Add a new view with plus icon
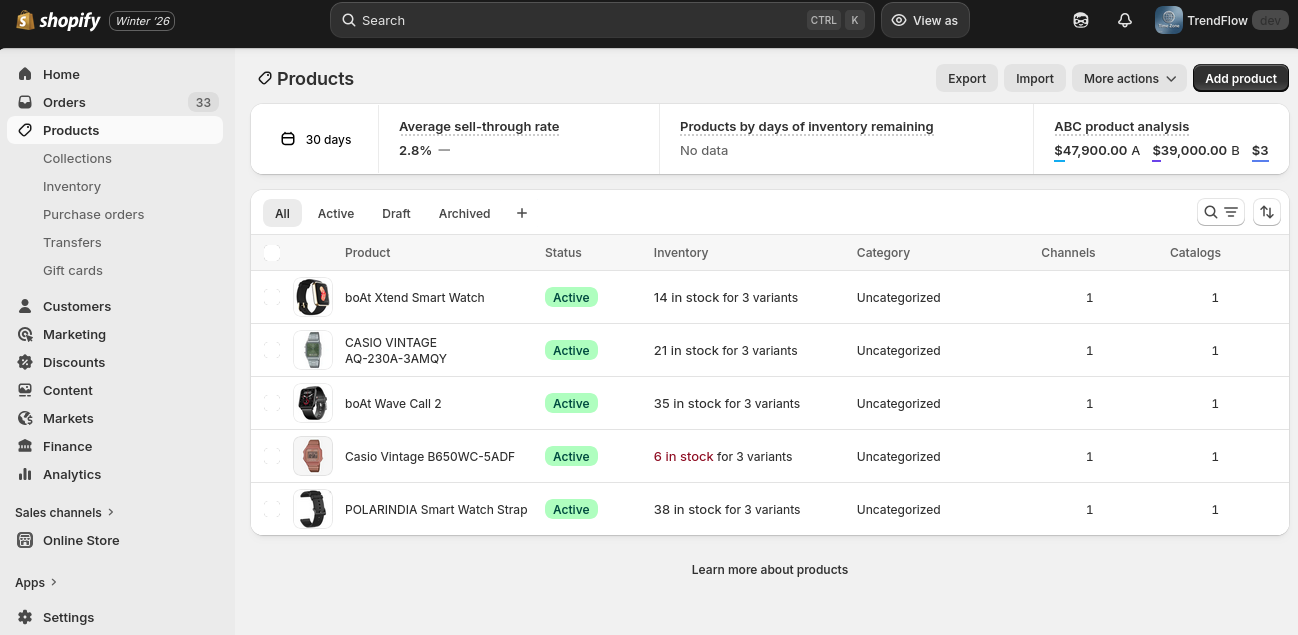Viewport: 1298px width, 635px height. 522,213
